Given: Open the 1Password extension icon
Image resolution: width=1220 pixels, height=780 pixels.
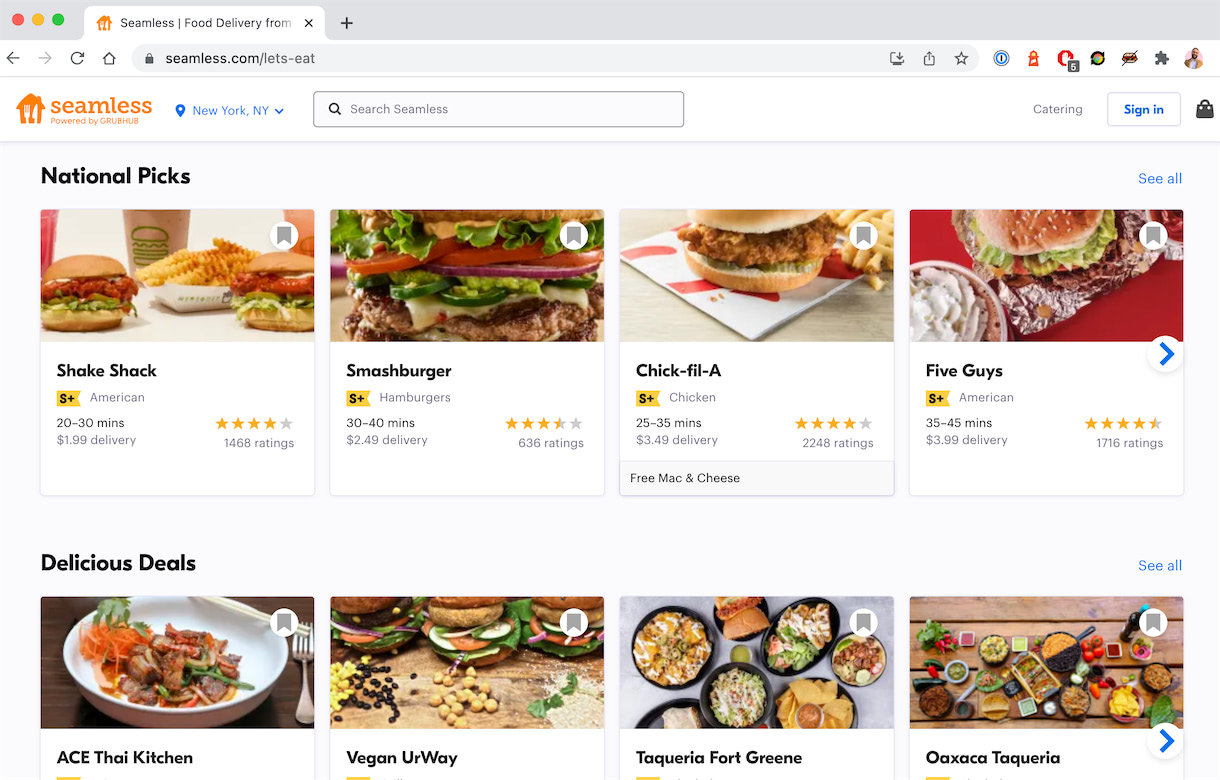Looking at the screenshot, I should [x=1001, y=58].
